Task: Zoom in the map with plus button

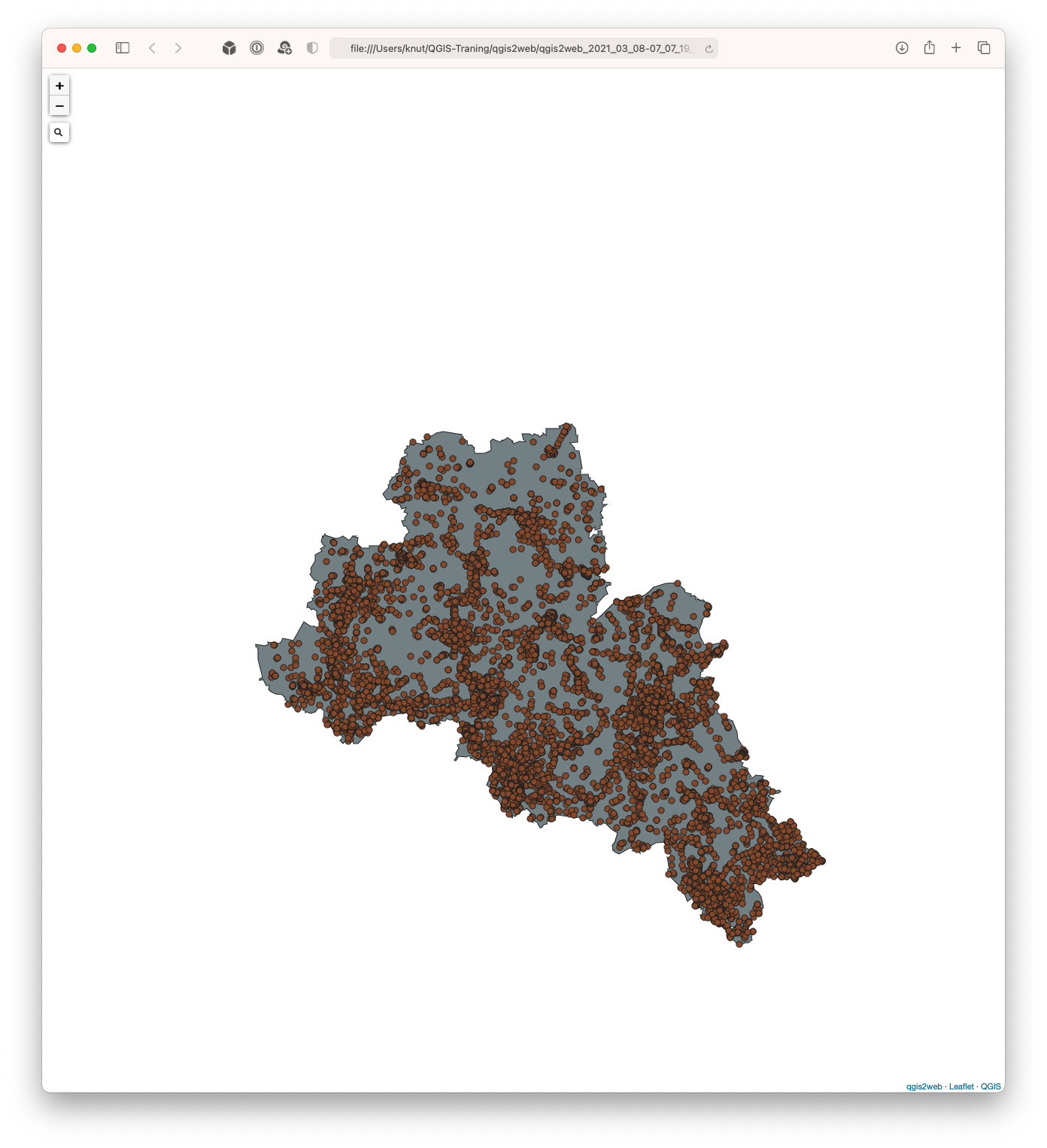Action: (x=59, y=86)
